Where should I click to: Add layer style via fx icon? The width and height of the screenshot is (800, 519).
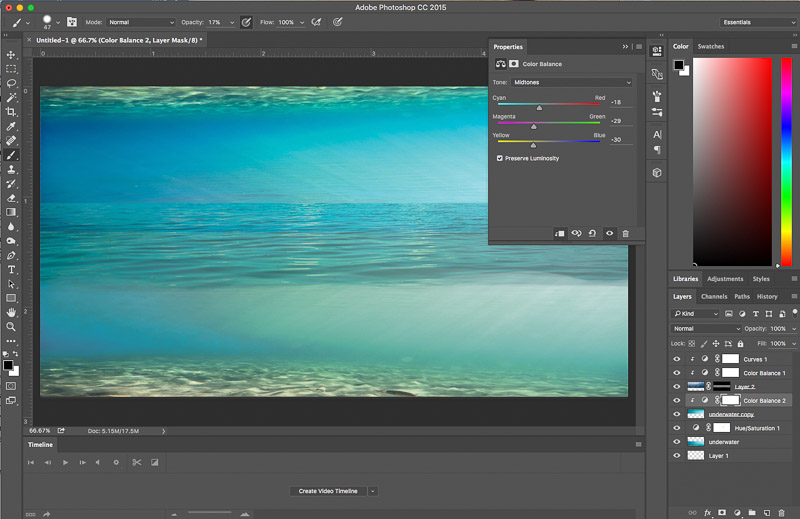point(707,512)
